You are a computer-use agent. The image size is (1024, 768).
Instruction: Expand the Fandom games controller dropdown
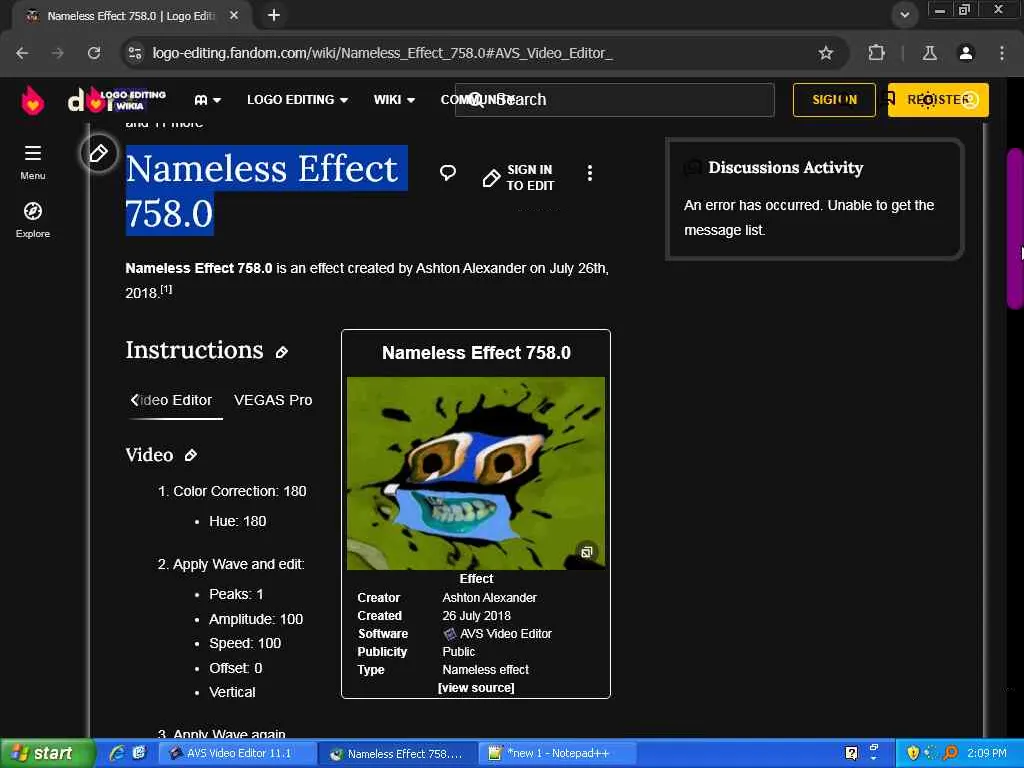pyautogui.click(x=208, y=100)
